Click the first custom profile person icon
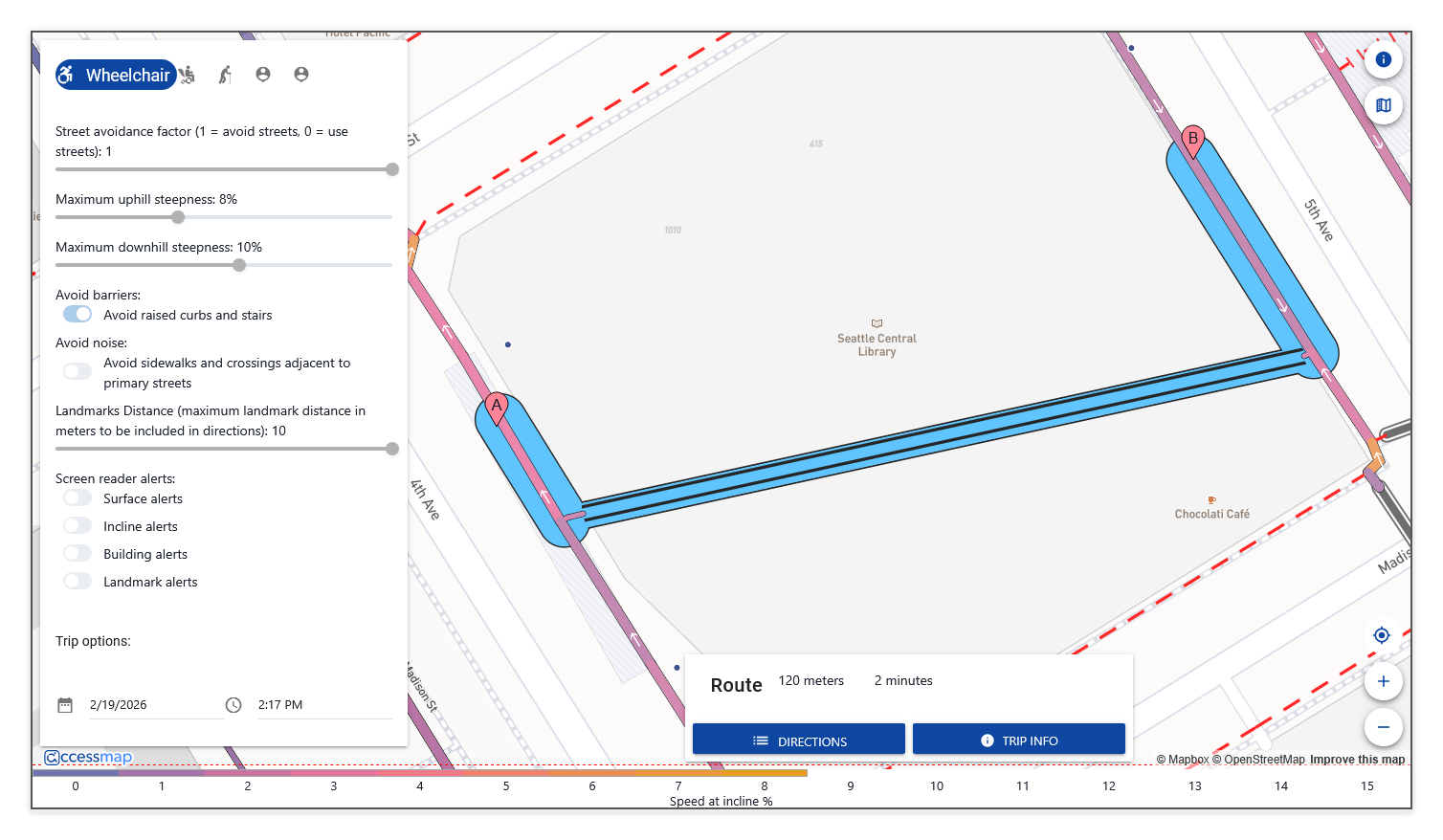The height and width of the screenshot is (840, 1443). [263, 75]
